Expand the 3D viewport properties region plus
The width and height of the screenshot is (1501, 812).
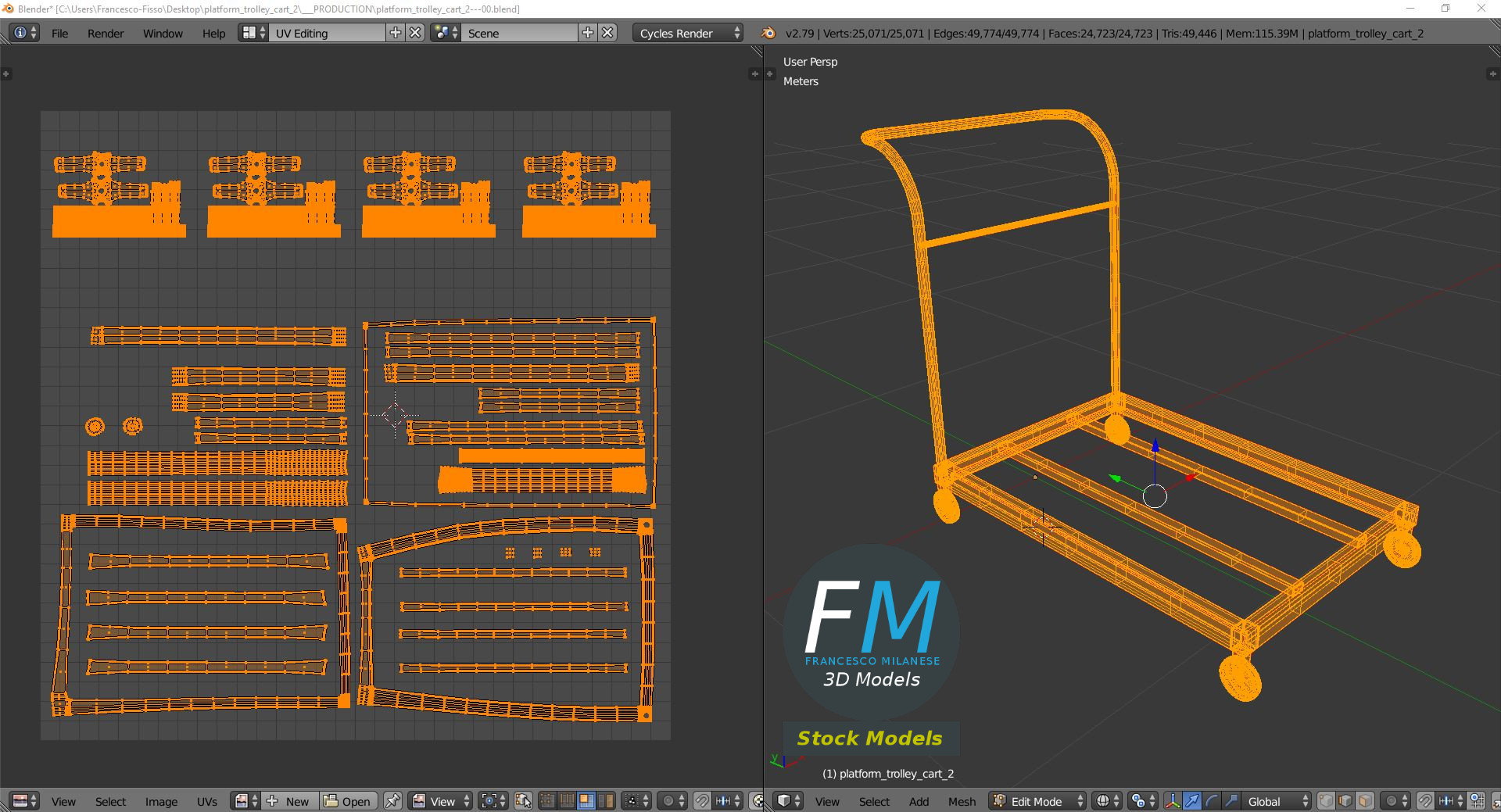click(1492, 73)
